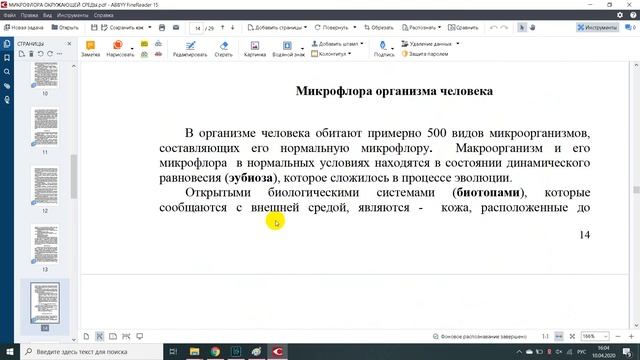Image resolution: width=640 pixels, height=360 pixels.
Task: Rotate page right in Pages panel
Action: pyautogui.click(x=50, y=54)
